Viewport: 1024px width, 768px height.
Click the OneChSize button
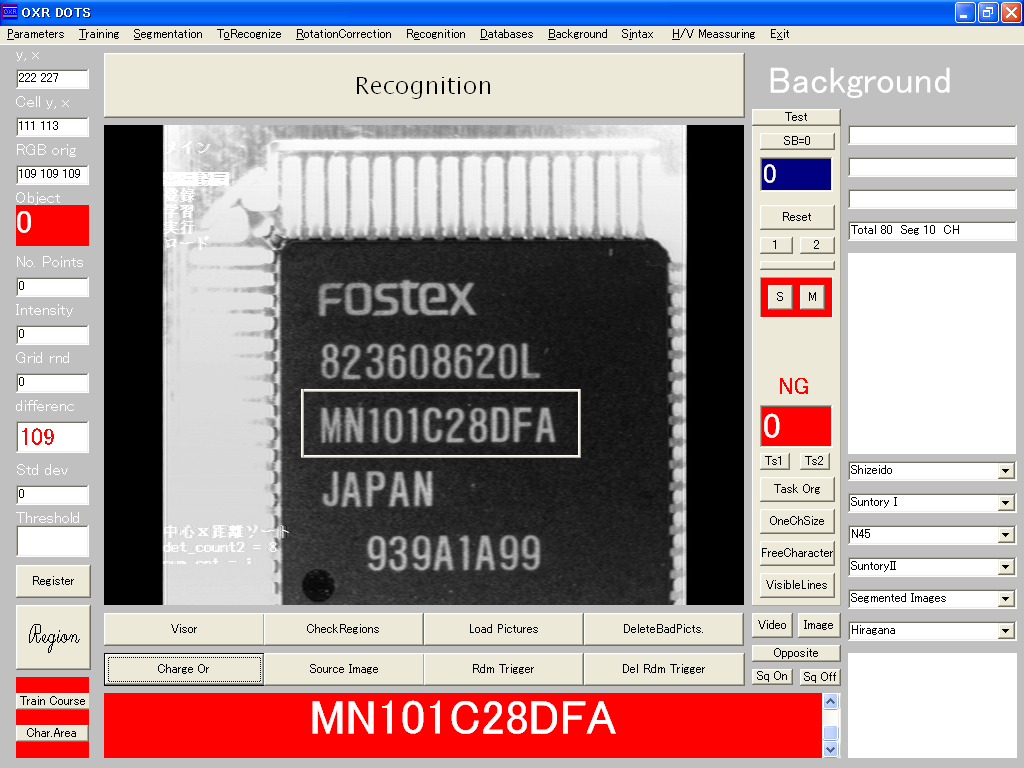pos(797,521)
